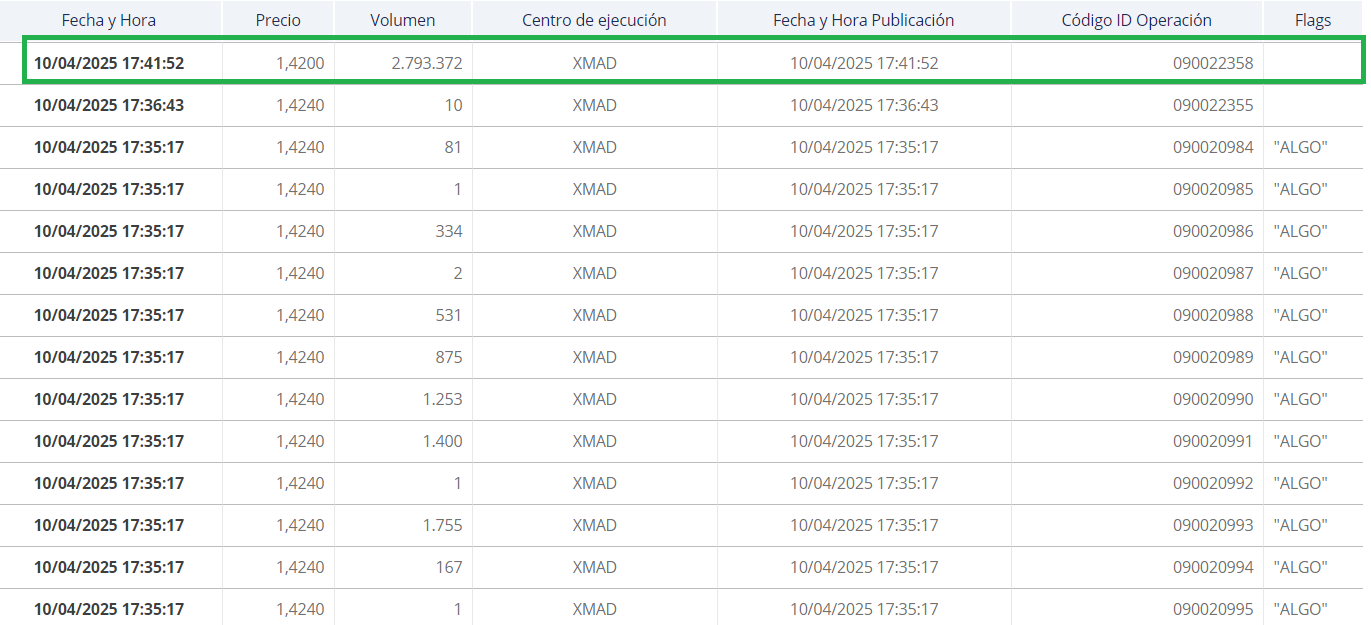Click the volume 875 cell
Image resolution: width=1371 pixels, height=625 pixels.
tap(403, 357)
